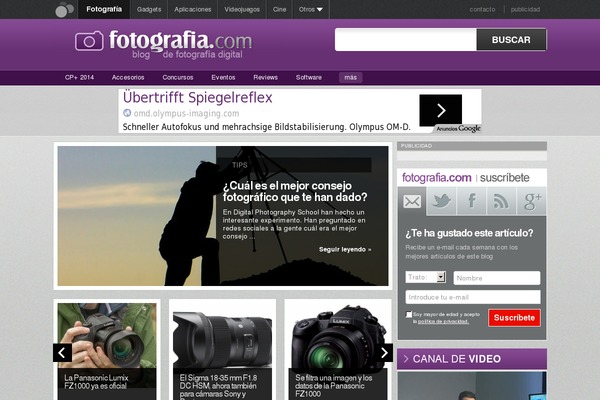The height and width of the screenshot is (400, 600).
Task: Click the Introduce tu e-mail field
Action: tap(473, 297)
